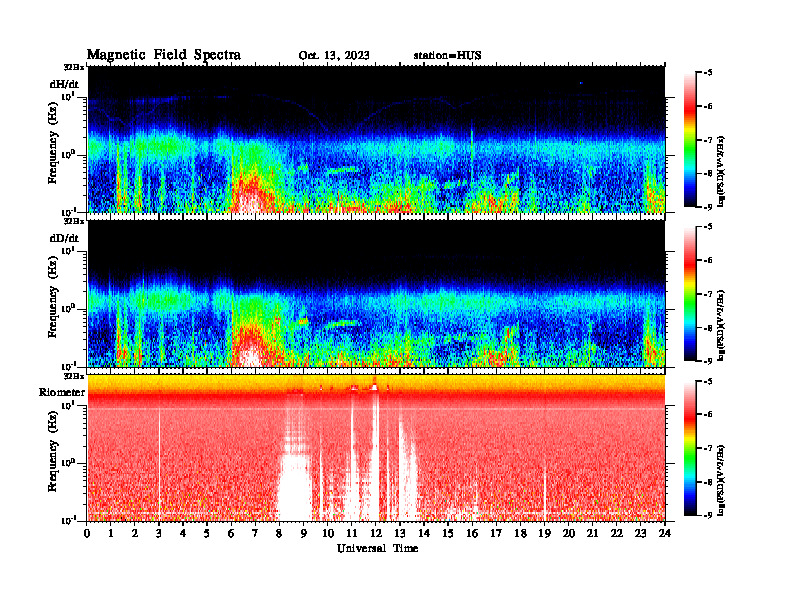The height and width of the screenshot is (612, 792).
Task: Click the "32Hz" label atop the Riometer panel
Action: (x=74, y=376)
